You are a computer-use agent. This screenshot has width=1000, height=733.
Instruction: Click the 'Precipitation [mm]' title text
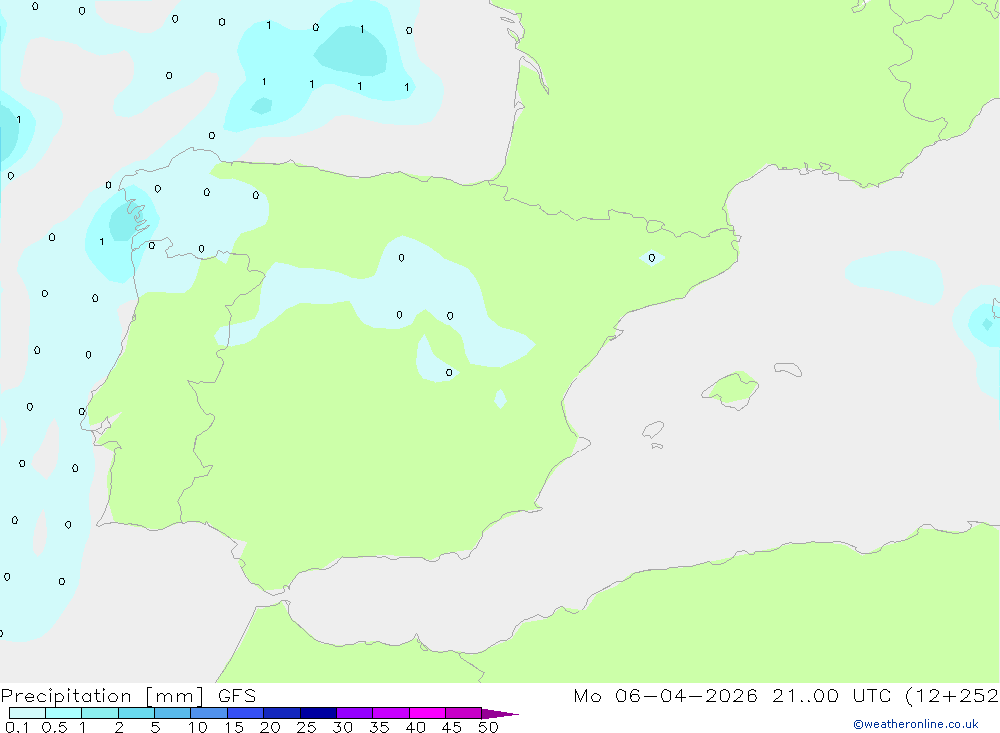click(x=102, y=695)
